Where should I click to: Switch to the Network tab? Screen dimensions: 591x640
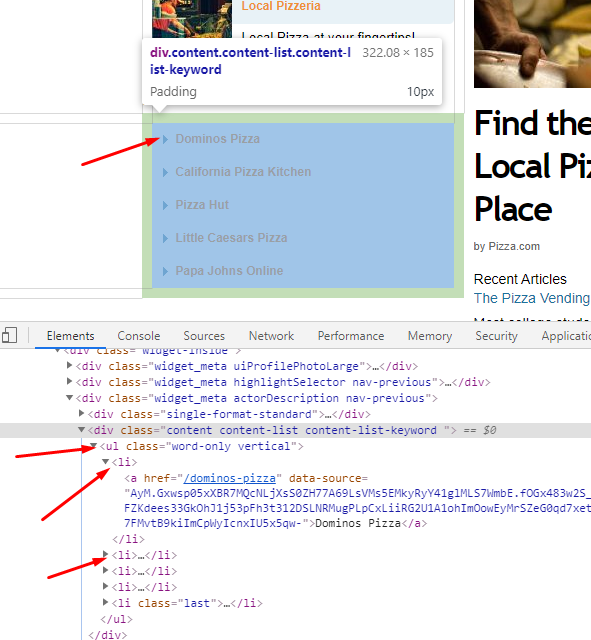[271, 336]
